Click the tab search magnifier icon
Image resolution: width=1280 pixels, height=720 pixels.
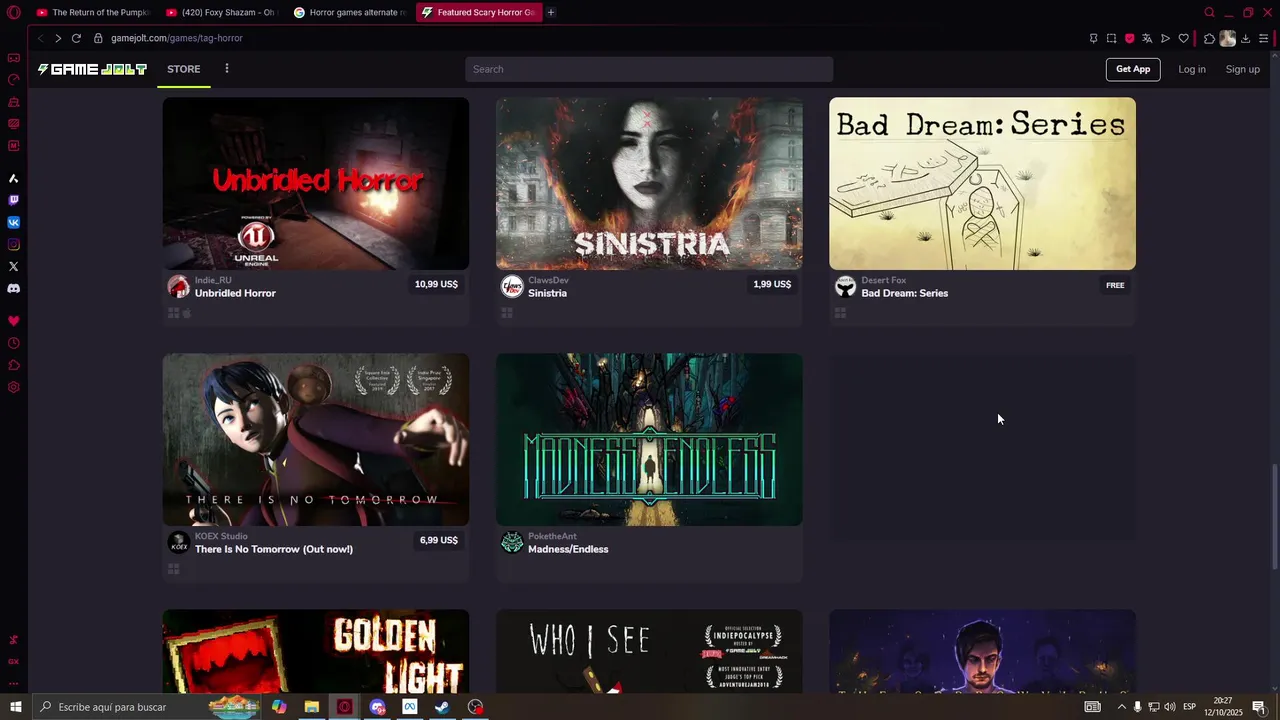point(1209,12)
